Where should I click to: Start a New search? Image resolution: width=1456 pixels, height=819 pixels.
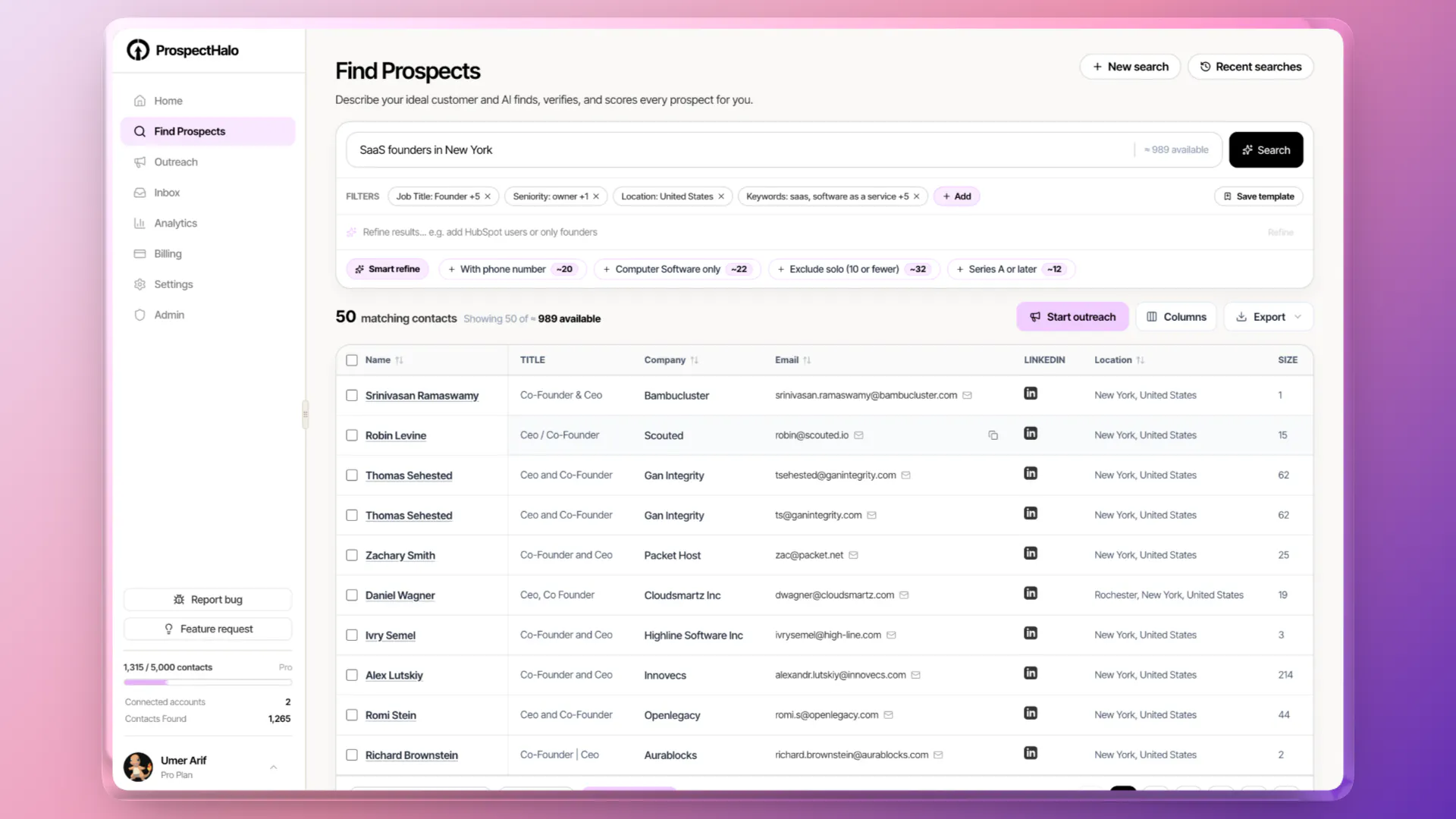(1130, 67)
